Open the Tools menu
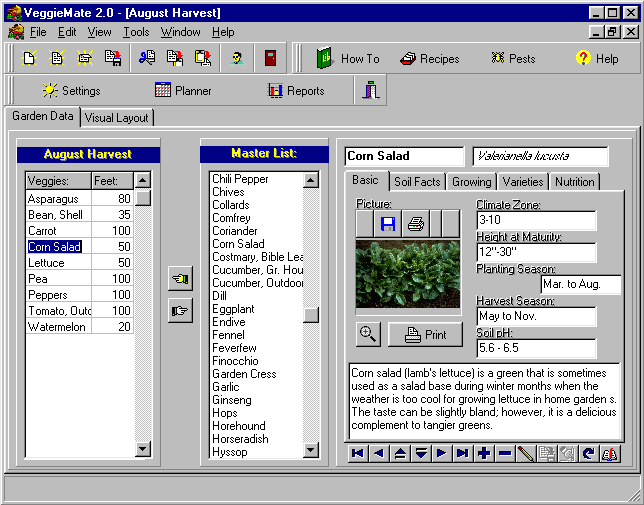 (136, 32)
